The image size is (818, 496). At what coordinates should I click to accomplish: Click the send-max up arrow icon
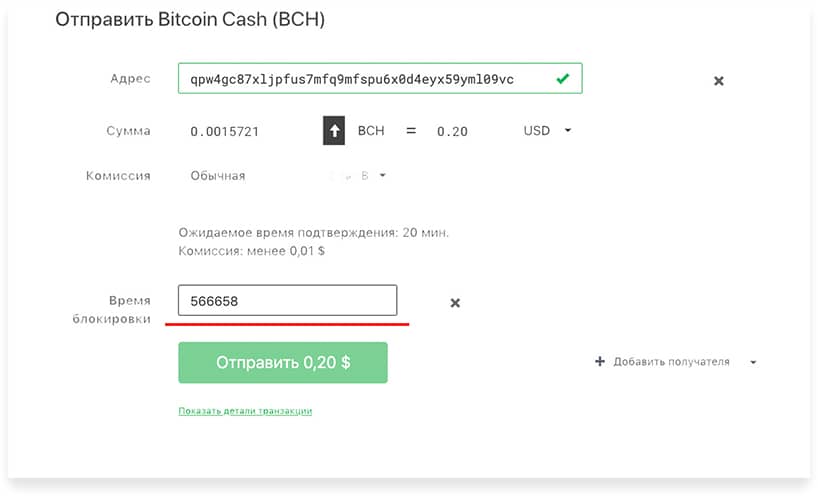coord(334,130)
